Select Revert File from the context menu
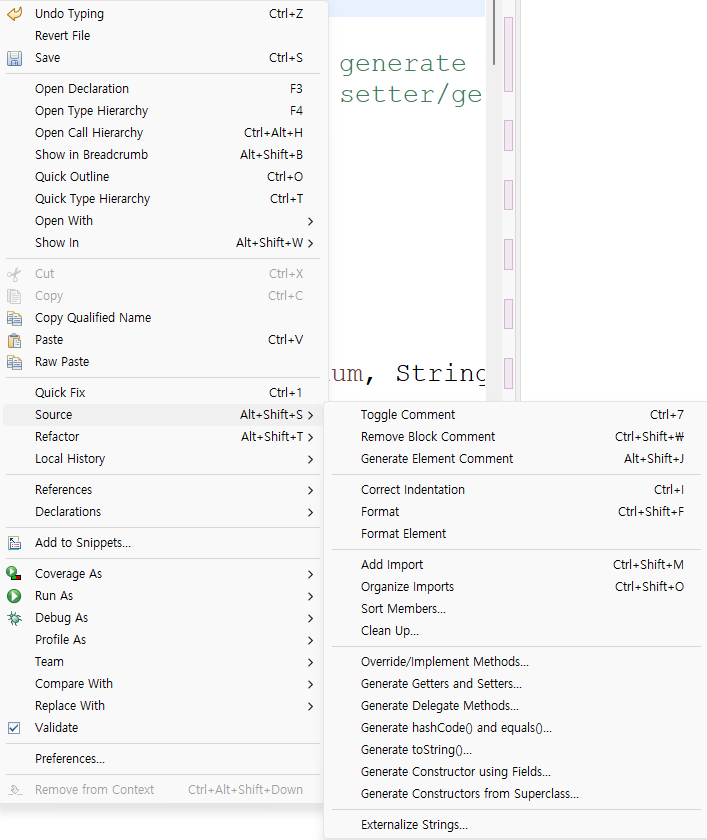Screen dimensions: 707x840 click(x=163, y=36)
